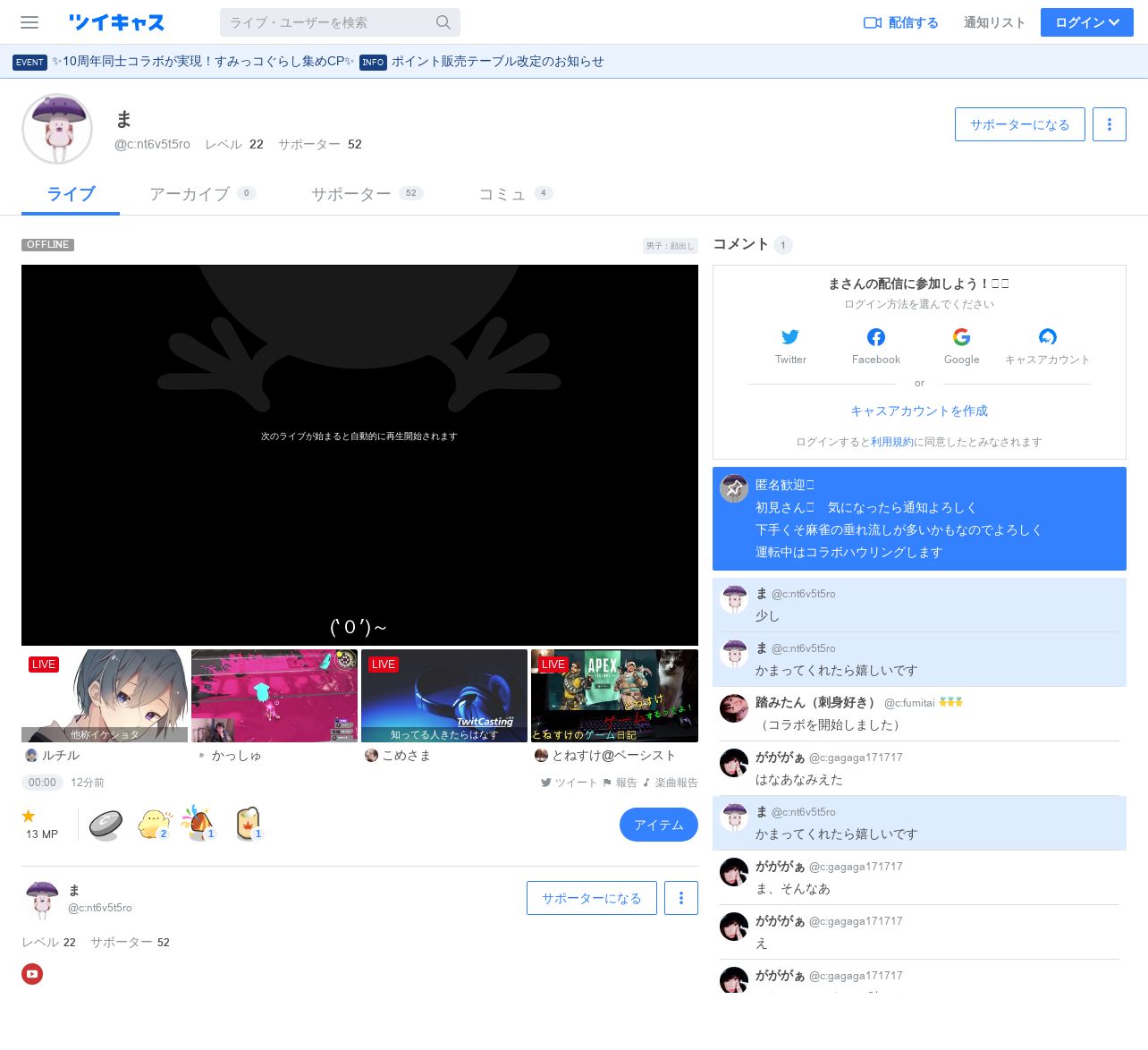The image size is (1148, 1050).
Task: Select the party cracker item icon
Action: coord(199,824)
